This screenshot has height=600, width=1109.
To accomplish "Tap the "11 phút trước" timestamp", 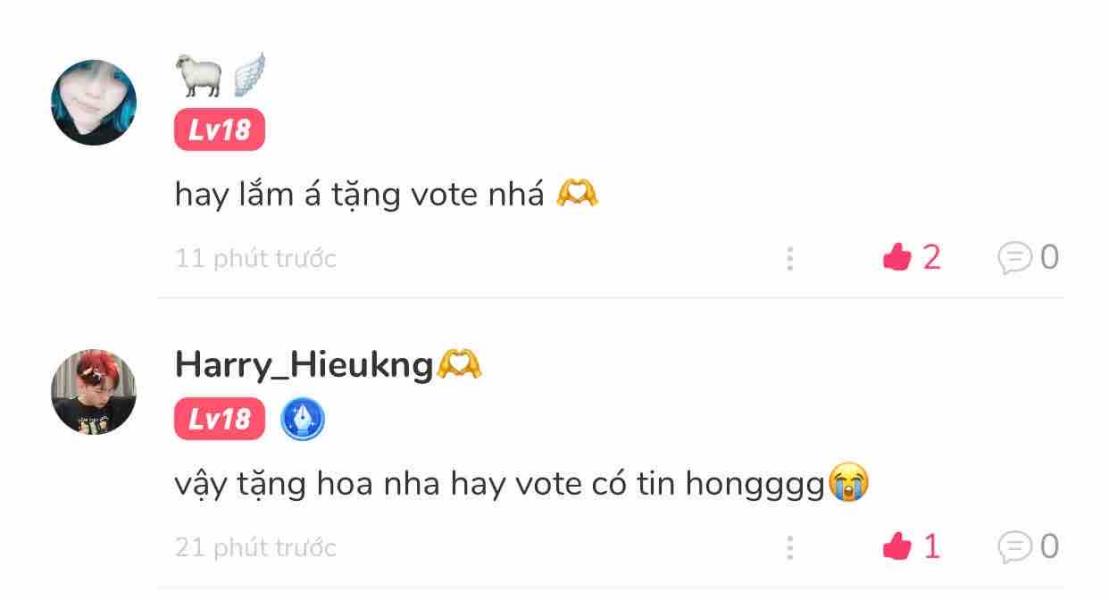I will coord(255,258).
